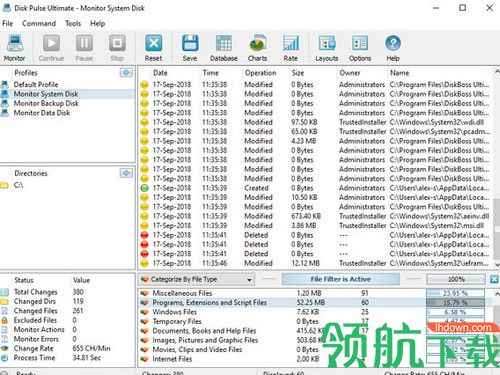Click the 100% filter indicator
This screenshot has width=500, height=375.
tap(456, 279)
